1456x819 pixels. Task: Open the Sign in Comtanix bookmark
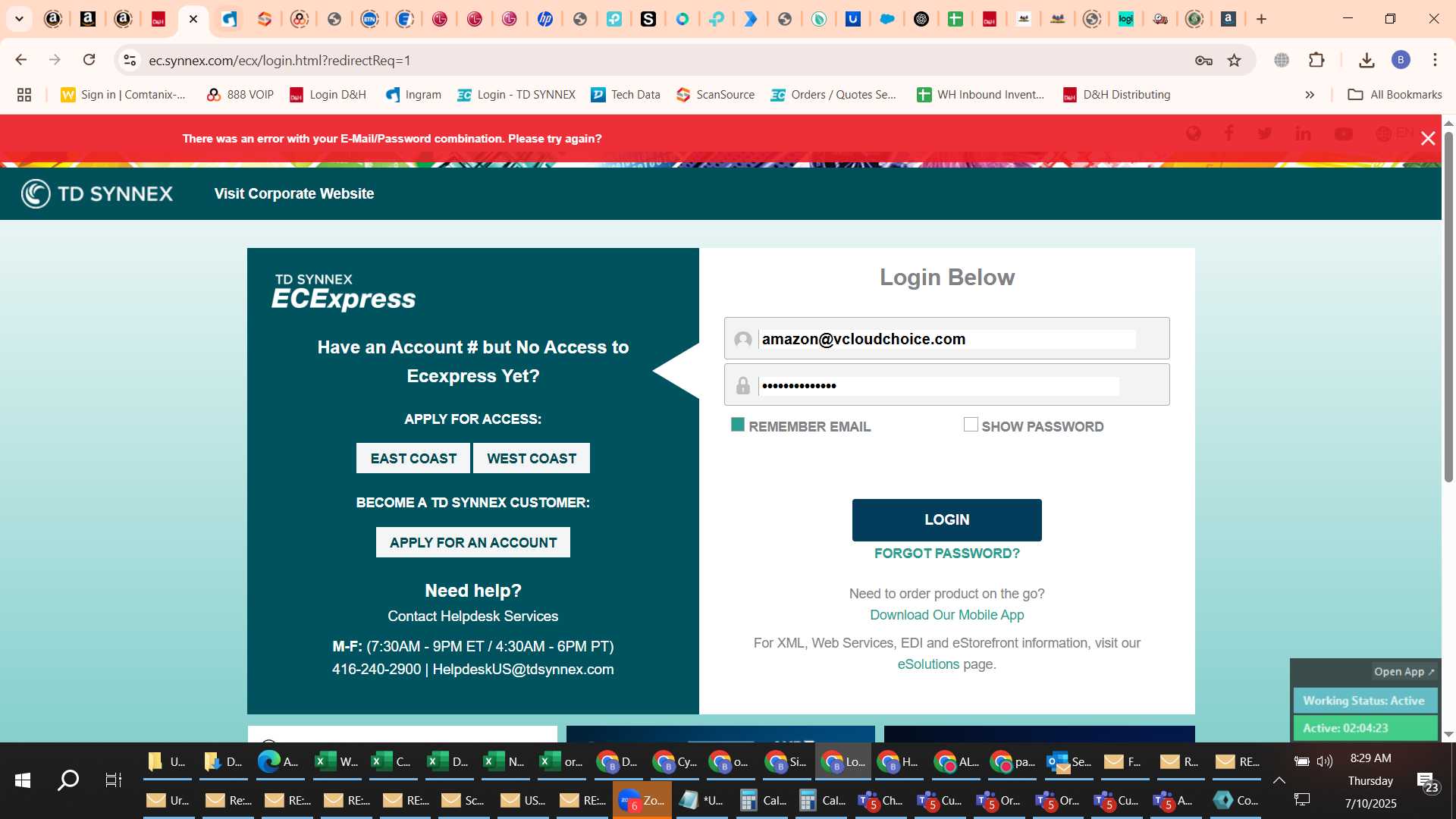pyautogui.click(x=123, y=95)
